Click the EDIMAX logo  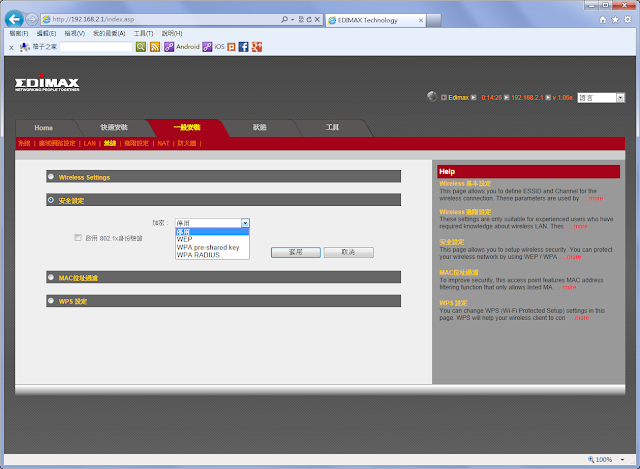coord(47,84)
